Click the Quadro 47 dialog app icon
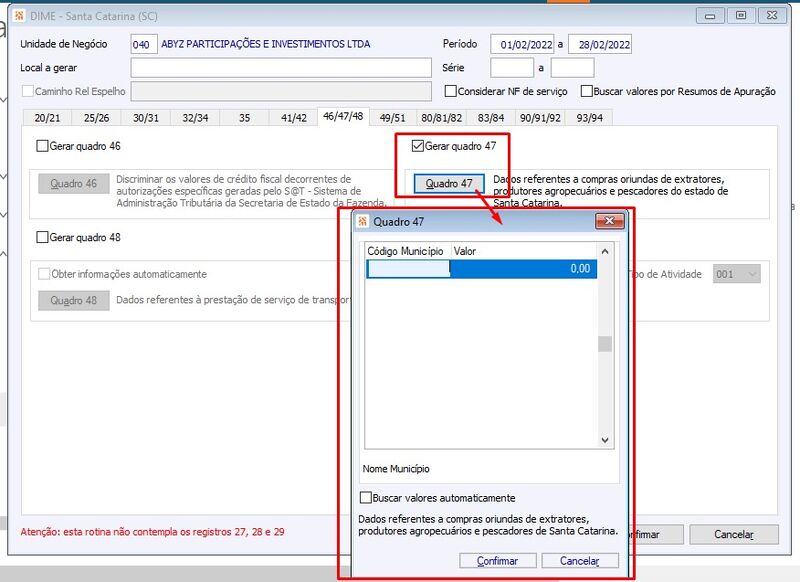Screen dimensions: 800x582 (x=363, y=221)
